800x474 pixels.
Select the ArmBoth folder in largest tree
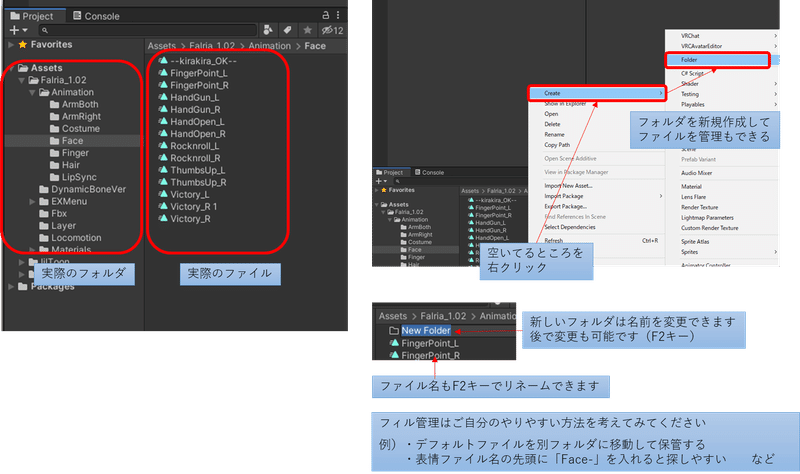pos(74,104)
